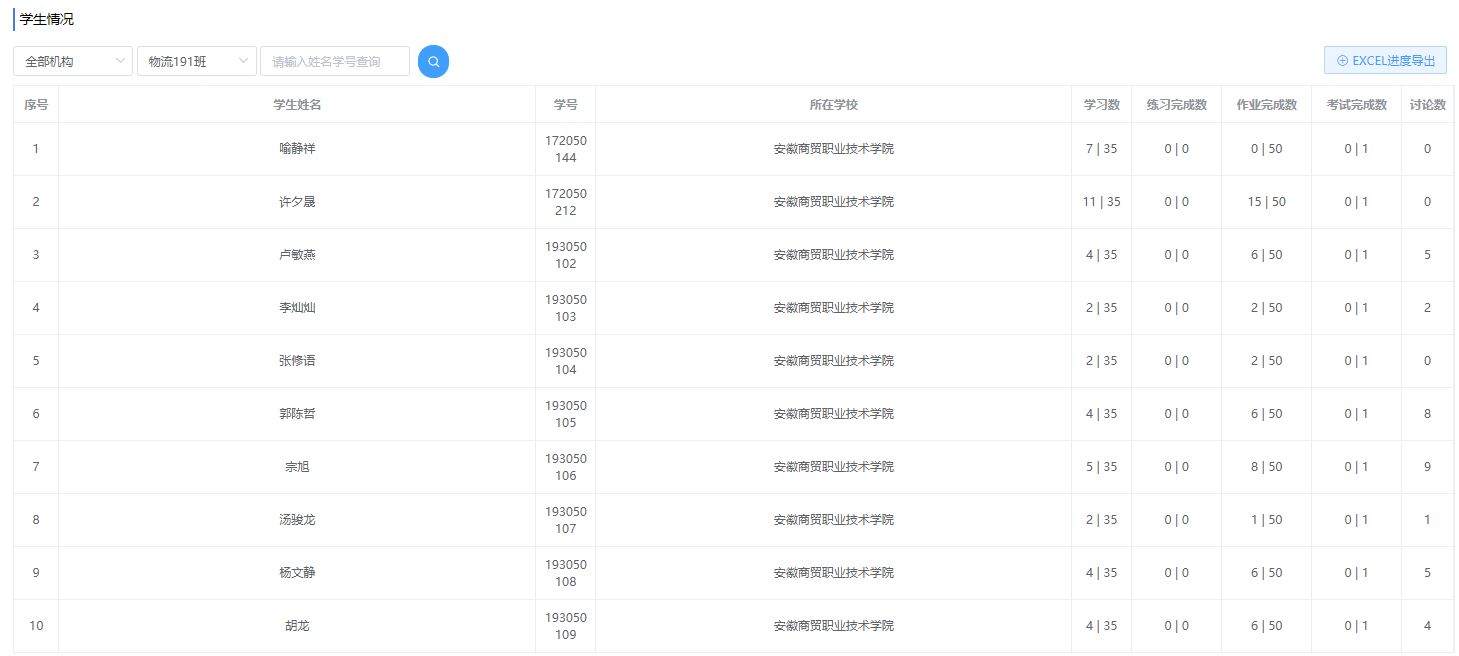Open the 全部机构 organization dropdown
Screen dimensions: 1459x656
point(72,61)
